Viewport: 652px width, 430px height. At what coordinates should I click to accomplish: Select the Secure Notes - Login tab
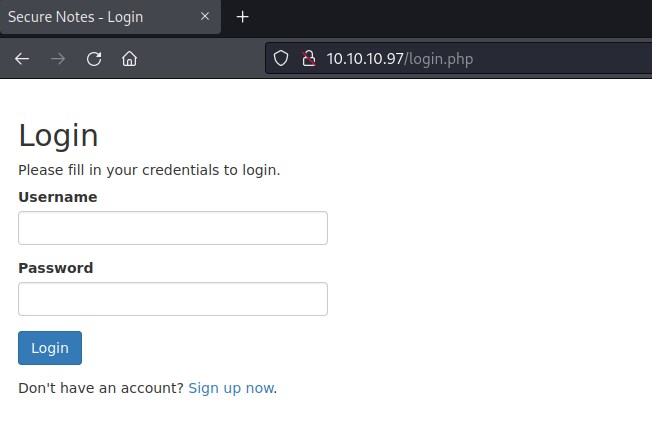pyautogui.click(x=90, y=17)
